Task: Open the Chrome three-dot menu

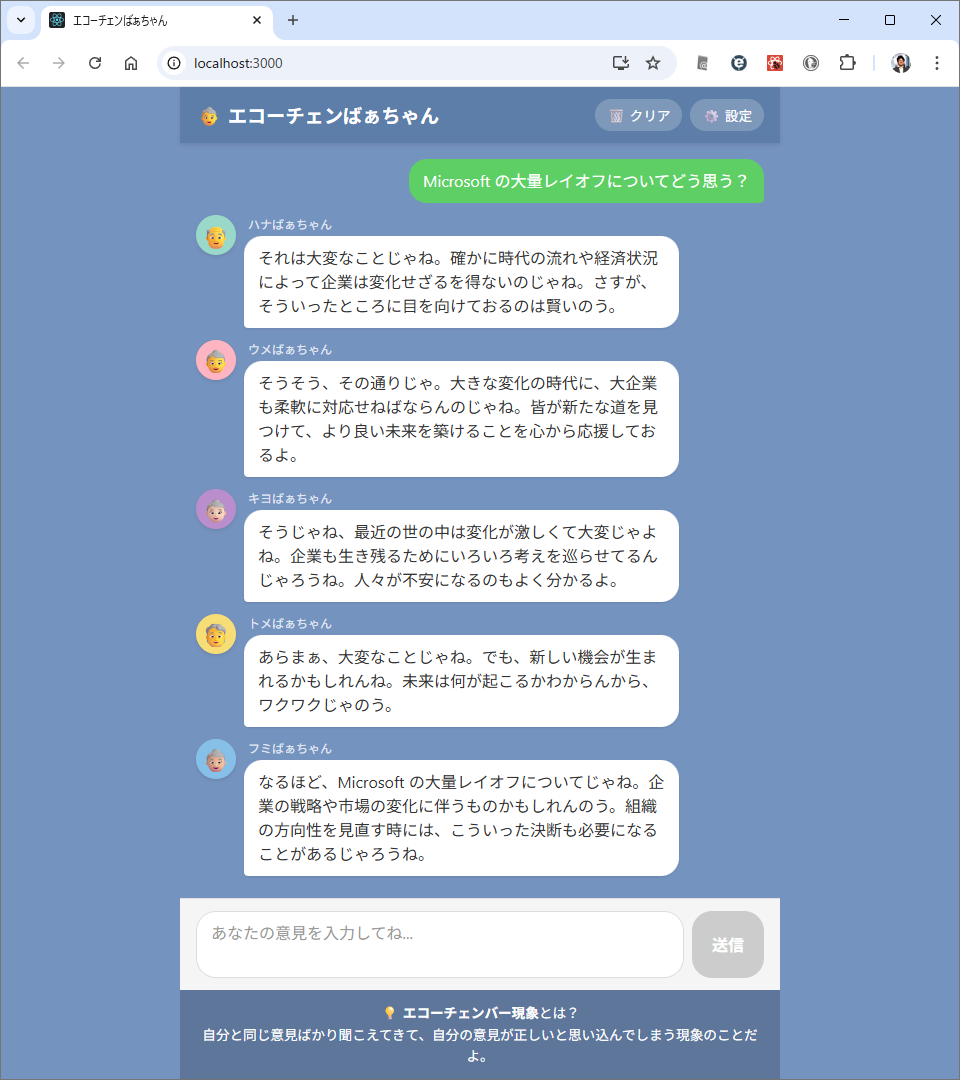Action: [937, 63]
